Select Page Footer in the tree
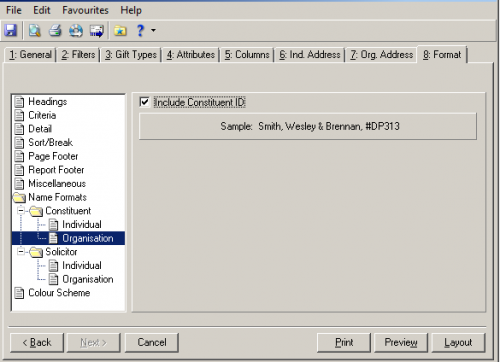Screen dimensions: 500x362 [53, 156]
